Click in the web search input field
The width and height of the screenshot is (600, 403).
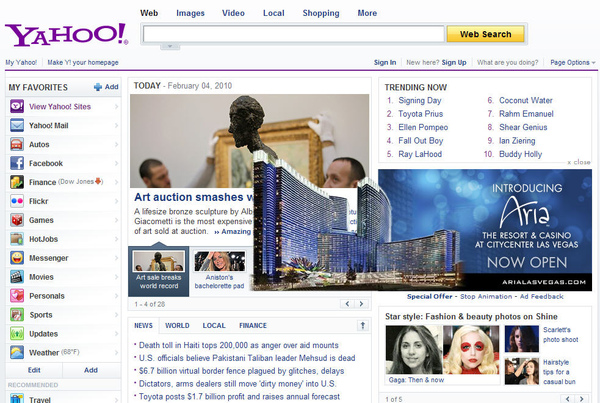click(293, 34)
